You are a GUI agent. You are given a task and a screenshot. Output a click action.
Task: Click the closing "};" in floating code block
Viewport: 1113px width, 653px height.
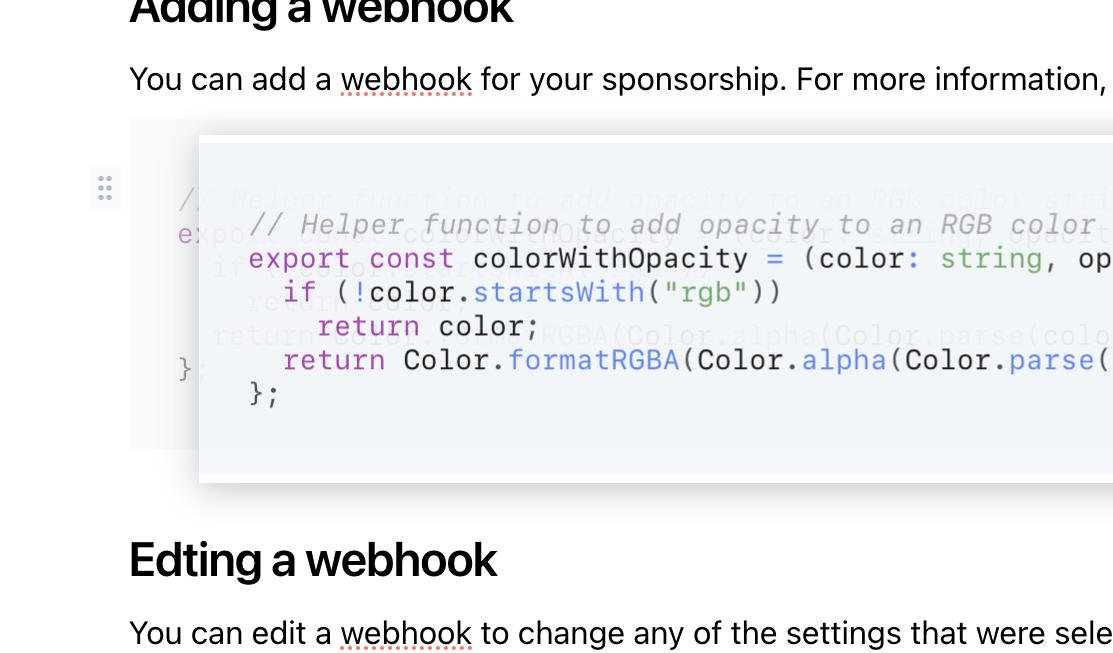click(x=264, y=394)
